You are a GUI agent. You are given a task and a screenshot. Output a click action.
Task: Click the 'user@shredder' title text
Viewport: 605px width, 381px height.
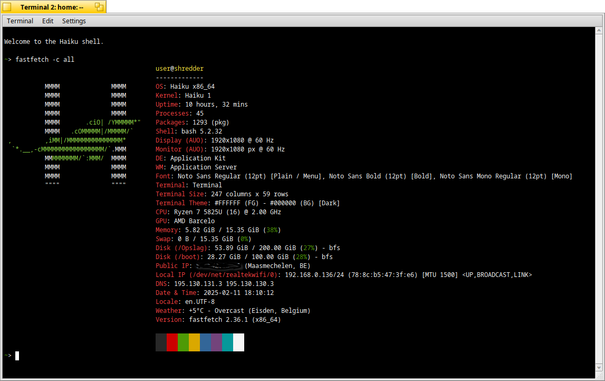click(179, 69)
